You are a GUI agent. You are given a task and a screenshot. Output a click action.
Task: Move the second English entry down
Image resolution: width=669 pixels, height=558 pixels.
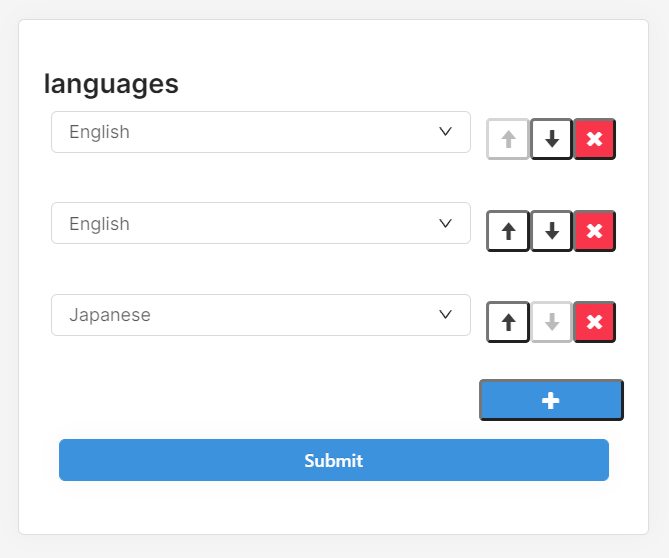[x=551, y=231]
